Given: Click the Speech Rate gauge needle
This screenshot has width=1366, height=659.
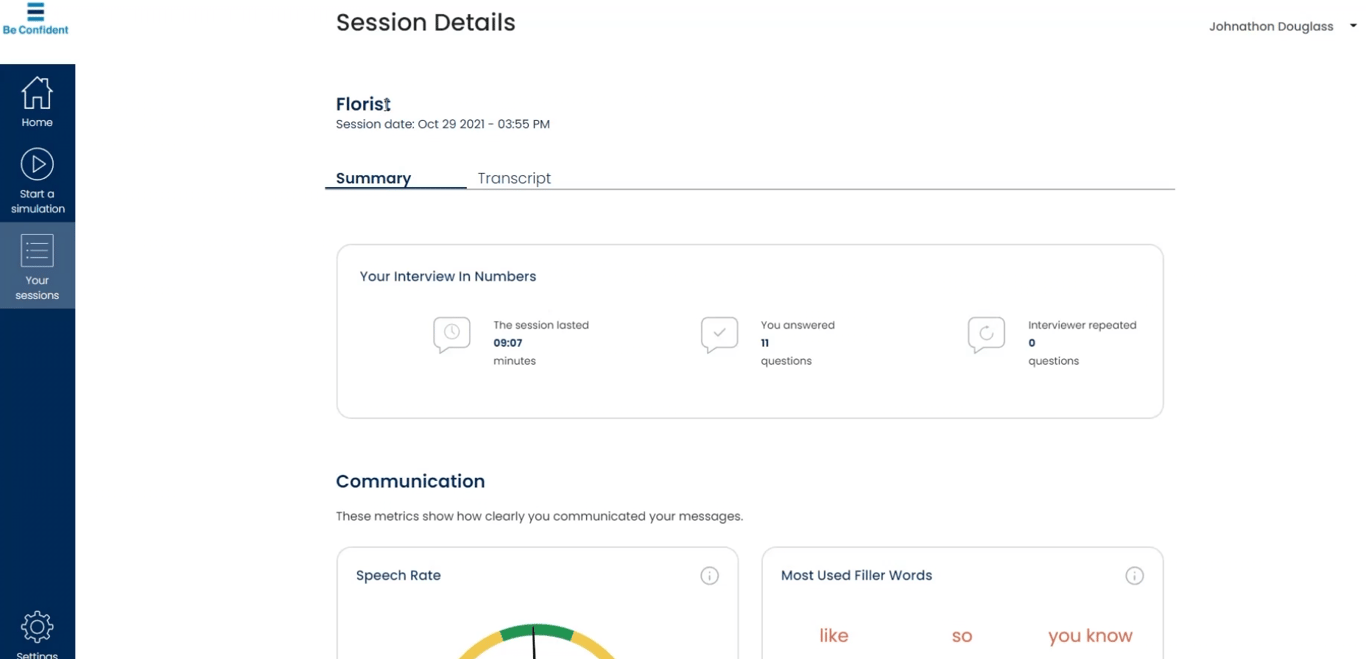Looking at the screenshot, I should [534, 642].
